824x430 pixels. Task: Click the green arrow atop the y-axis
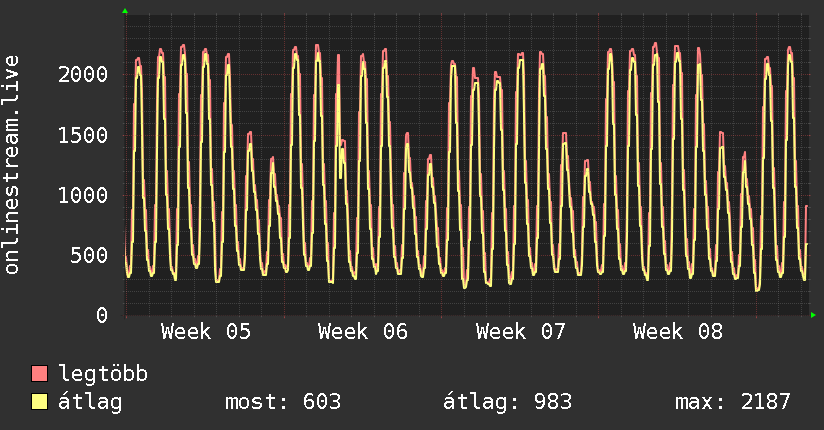[125, 11]
